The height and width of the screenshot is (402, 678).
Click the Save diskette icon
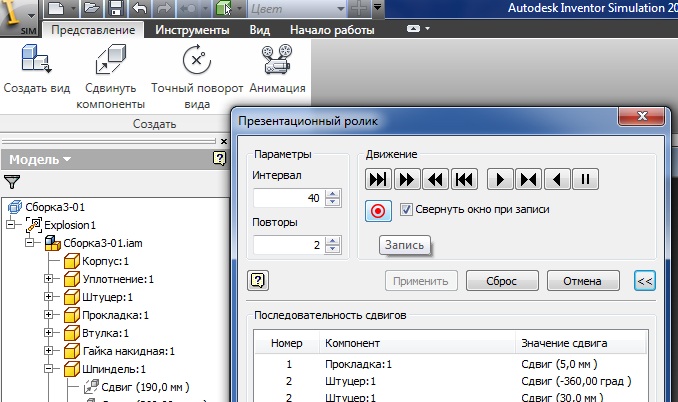[x=115, y=9]
